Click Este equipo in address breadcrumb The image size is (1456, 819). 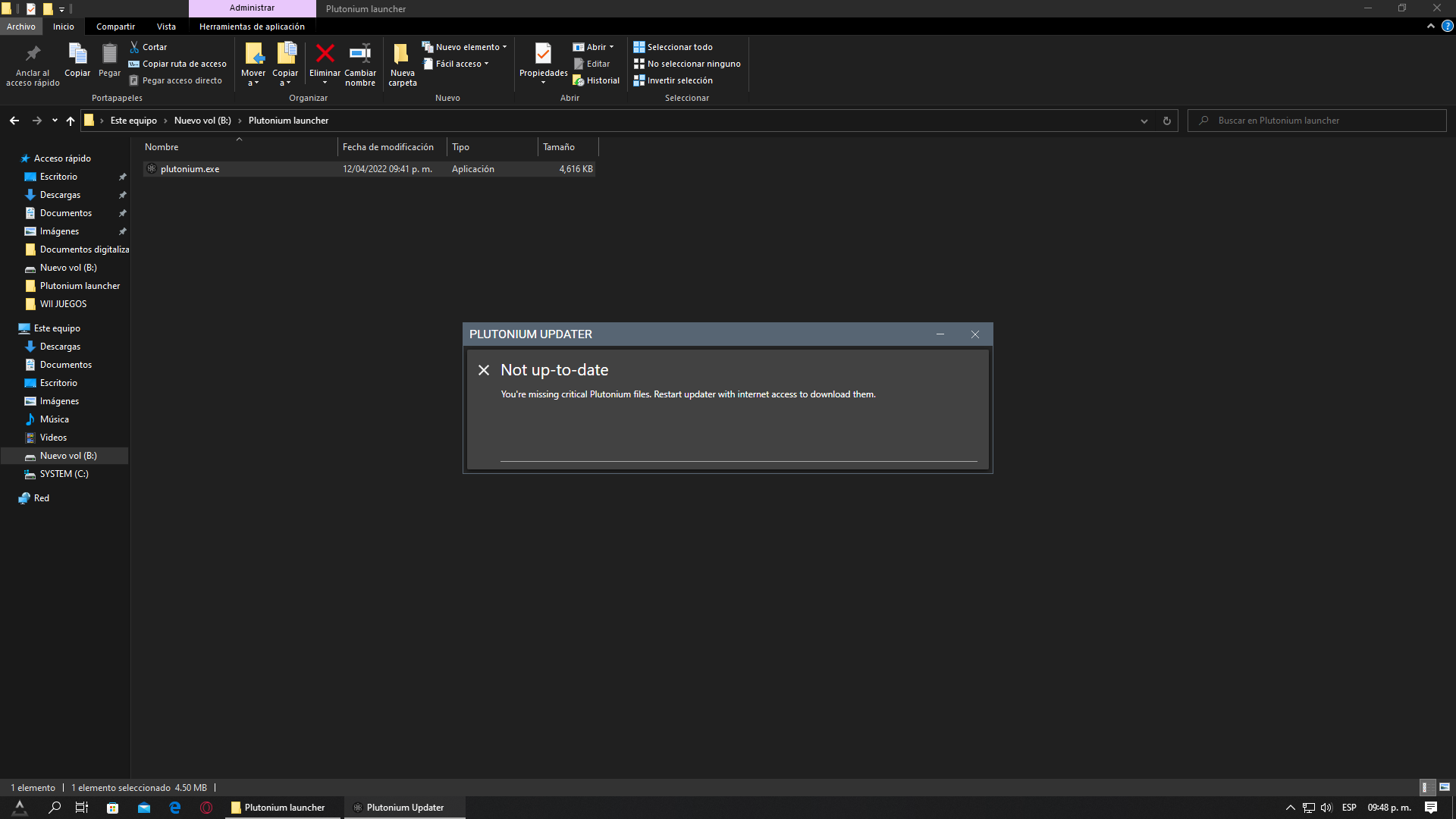pyautogui.click(x=133, y=121)
